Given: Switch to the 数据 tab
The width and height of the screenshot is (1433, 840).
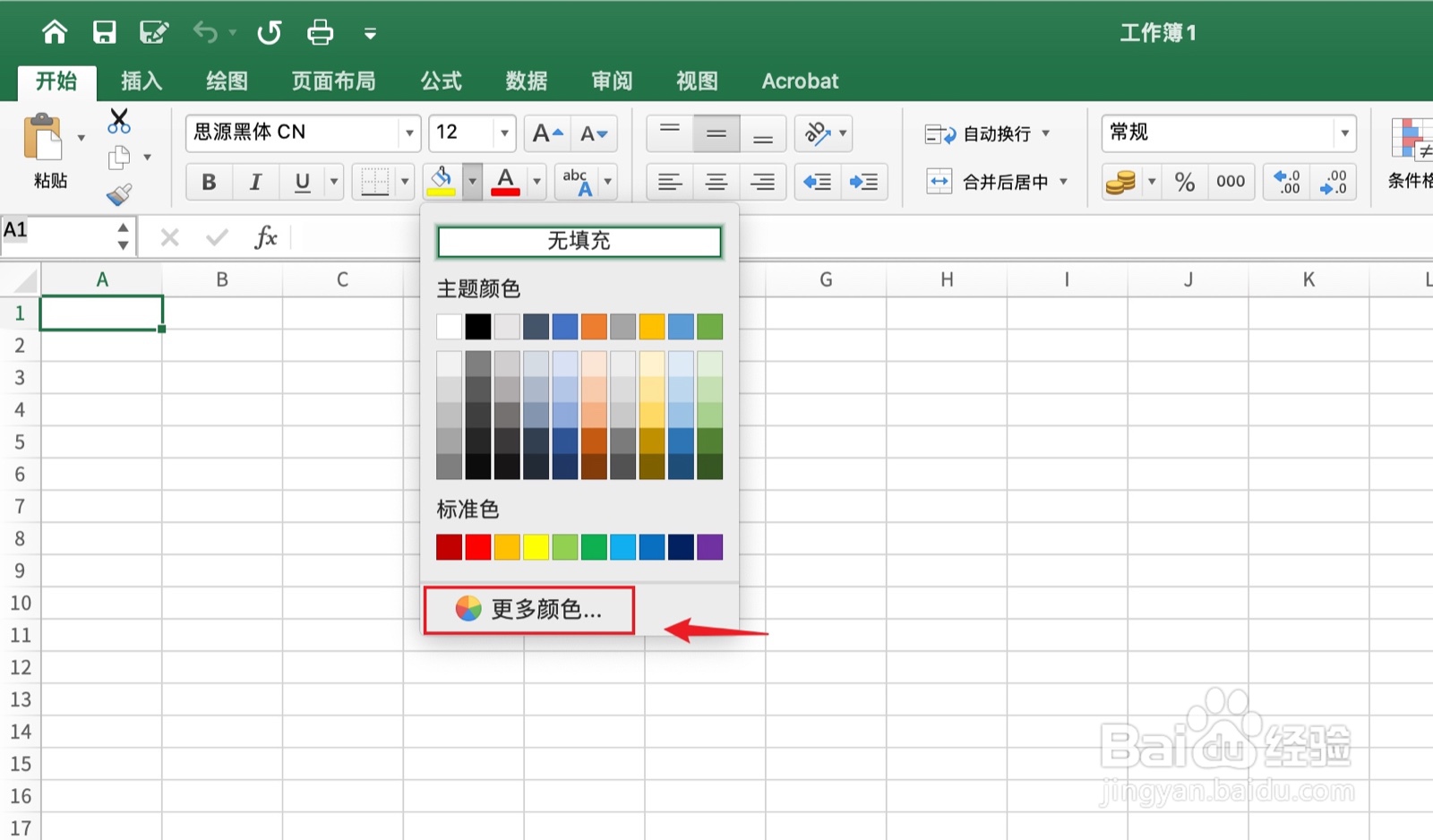Looking at the screenshot, I should tap(527, 81).
